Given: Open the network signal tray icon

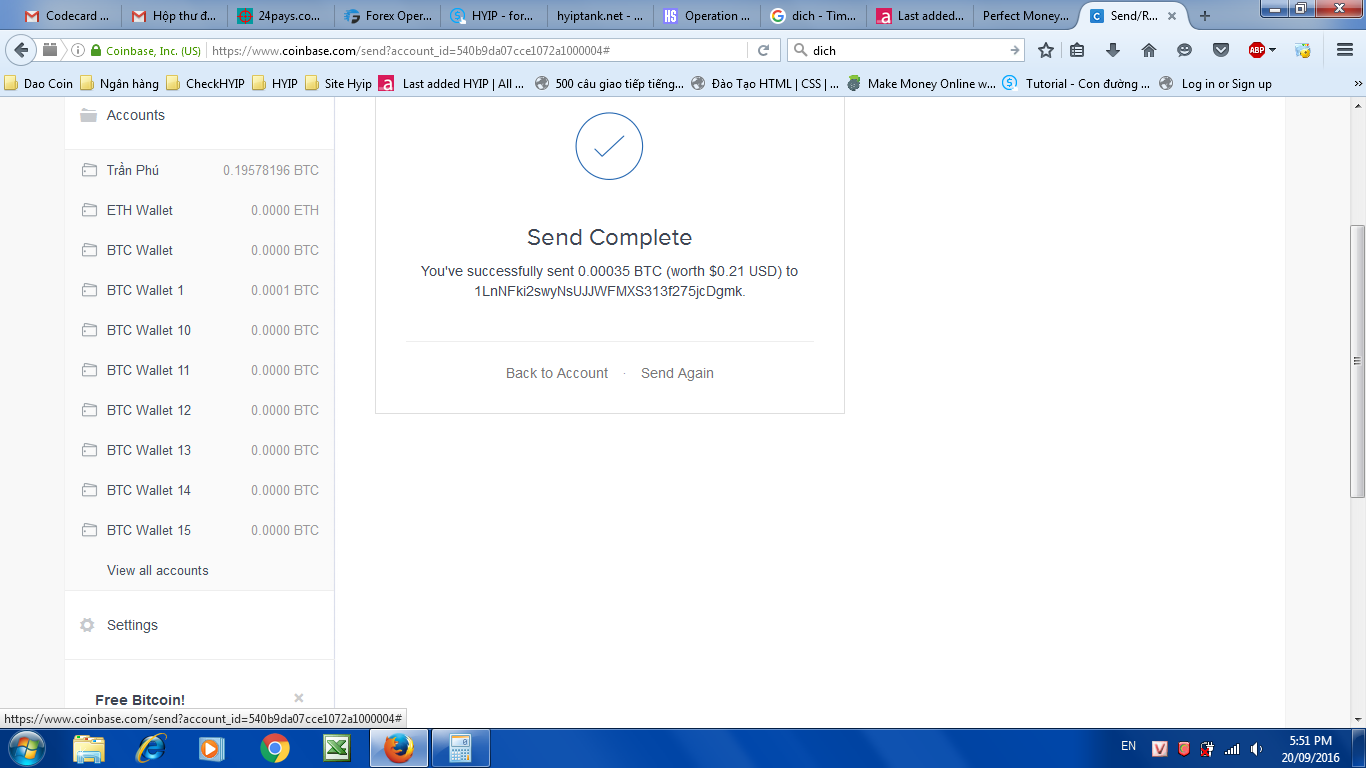Looking at the screenshot, I should click(1232, 748).
